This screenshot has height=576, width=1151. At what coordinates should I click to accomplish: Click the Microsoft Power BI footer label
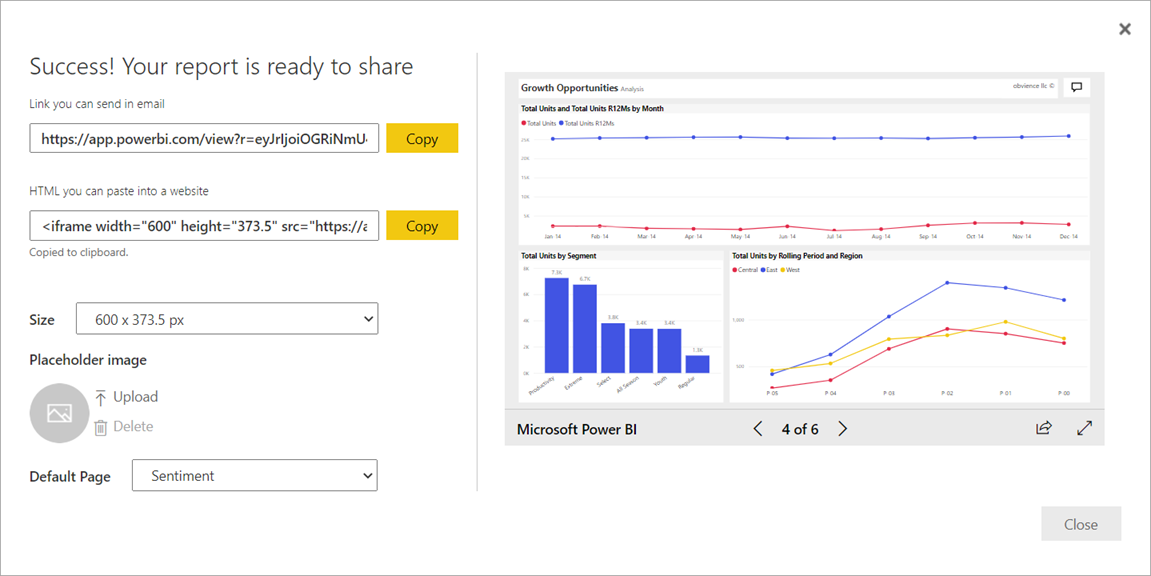click(577, 428)
